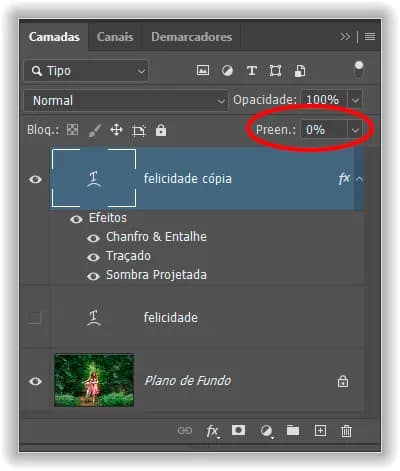Collapse effects list of felicidade cópia
This screenshot has height=471, width=400.
click(359, 179)
